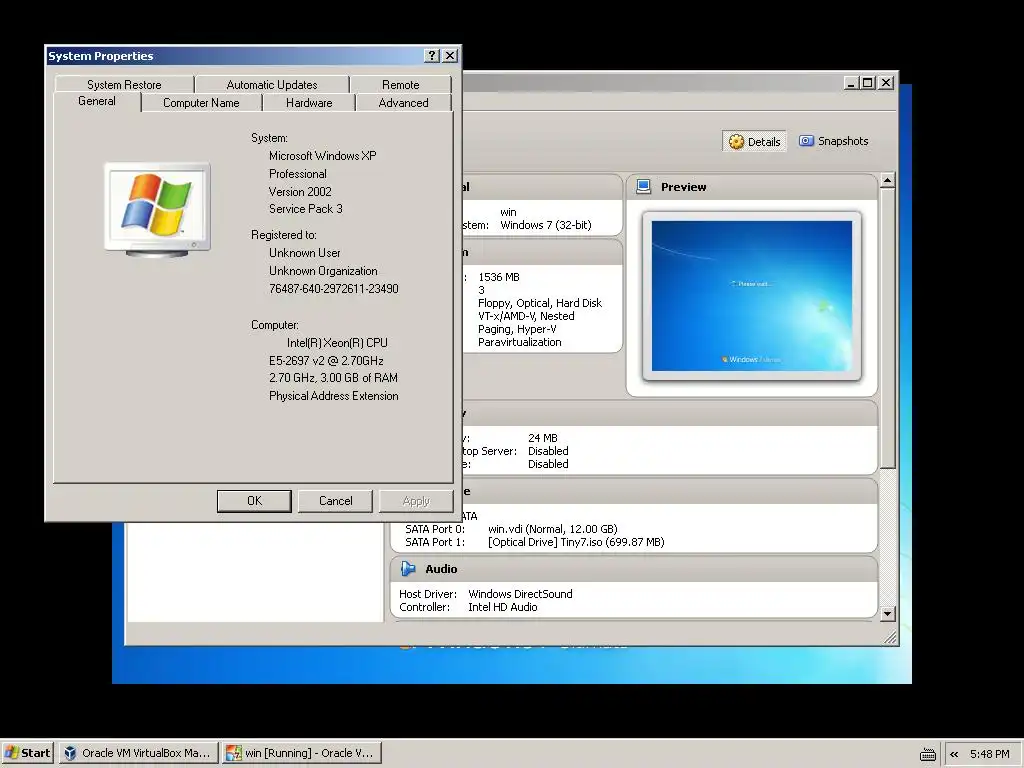
Task: Switch to the Hardware tab
Action: coord(309,103)
